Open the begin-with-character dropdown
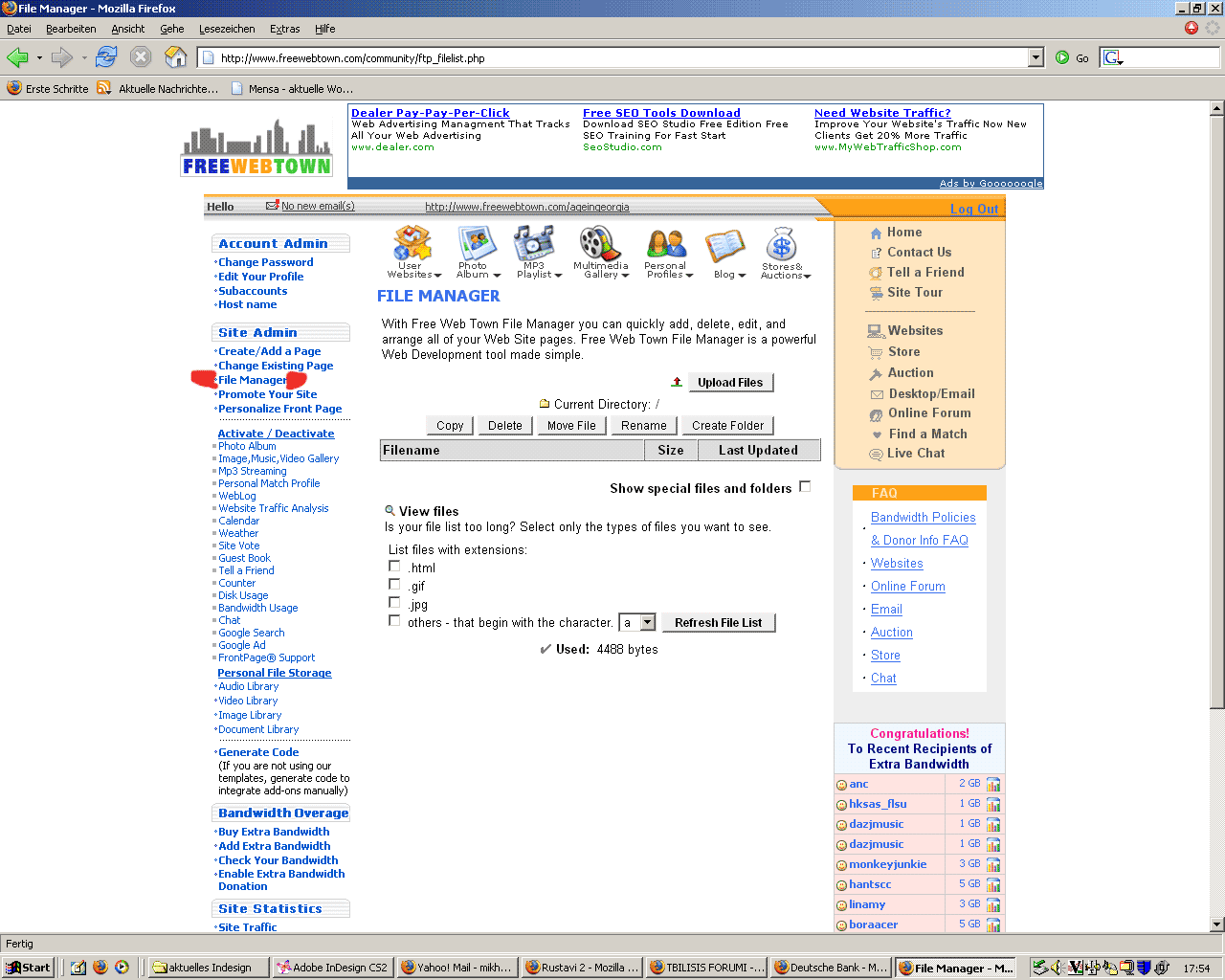Viewport: 1225px width, 980px height. [x=648, y=622]
